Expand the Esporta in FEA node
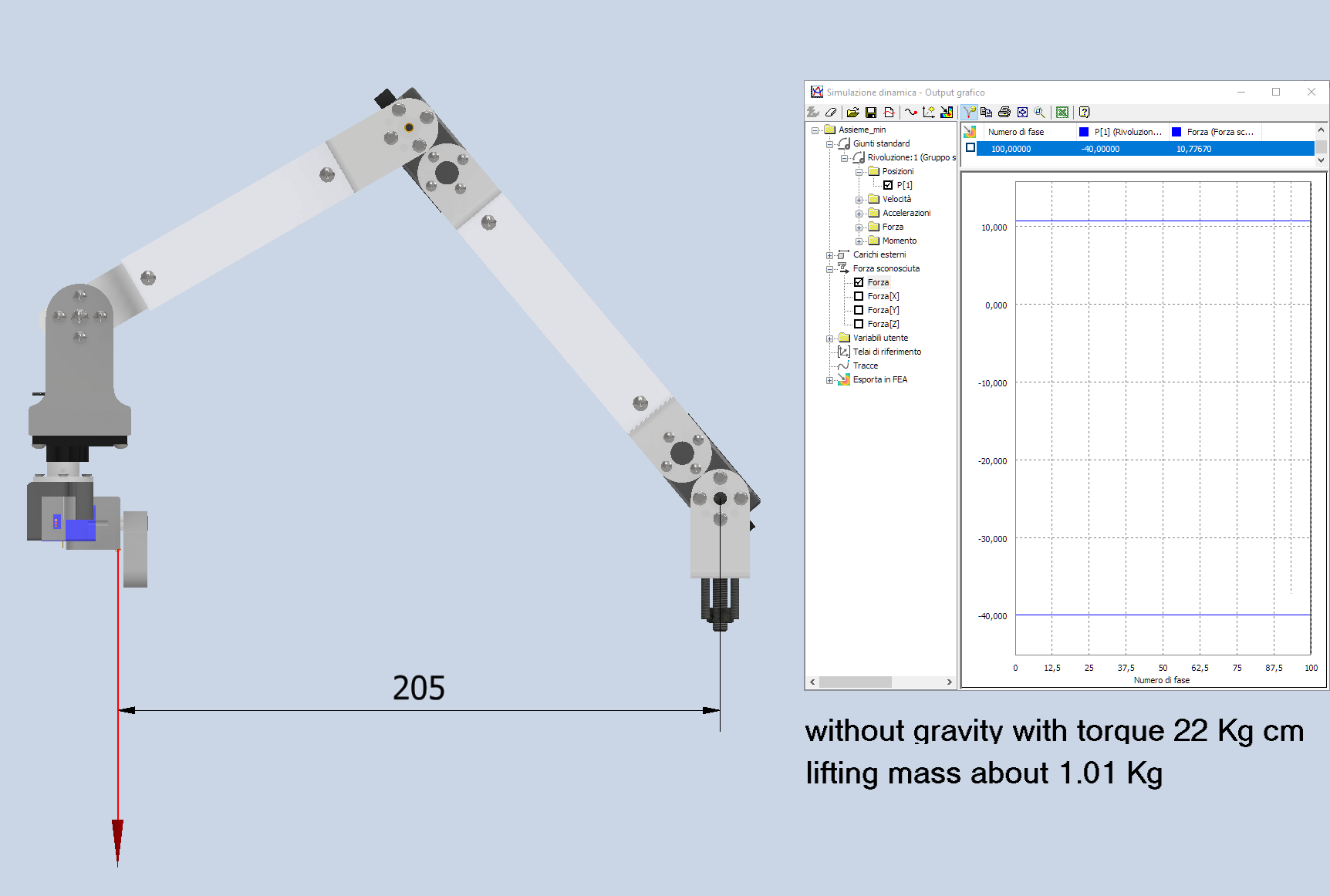 click(x=829, y=380)
